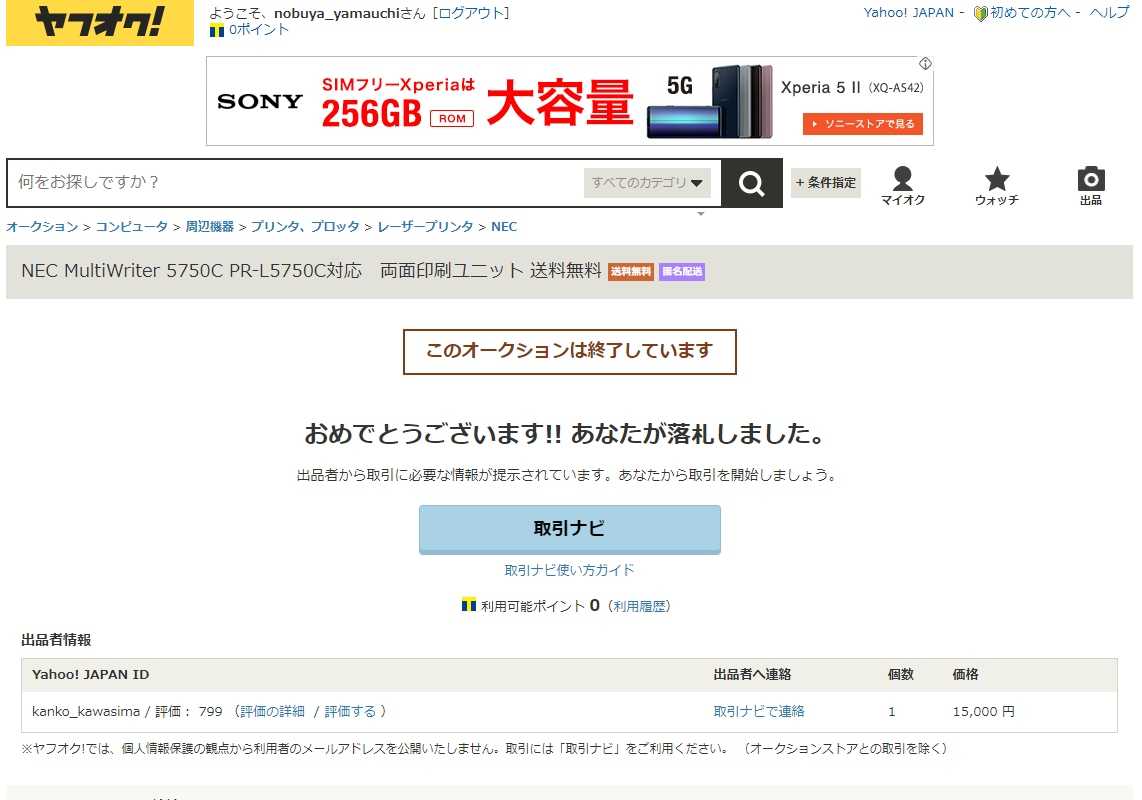This screenshot has width=1142, height=800.
Task: Click the 個数 column header
Action: click(x=900, y=674)
